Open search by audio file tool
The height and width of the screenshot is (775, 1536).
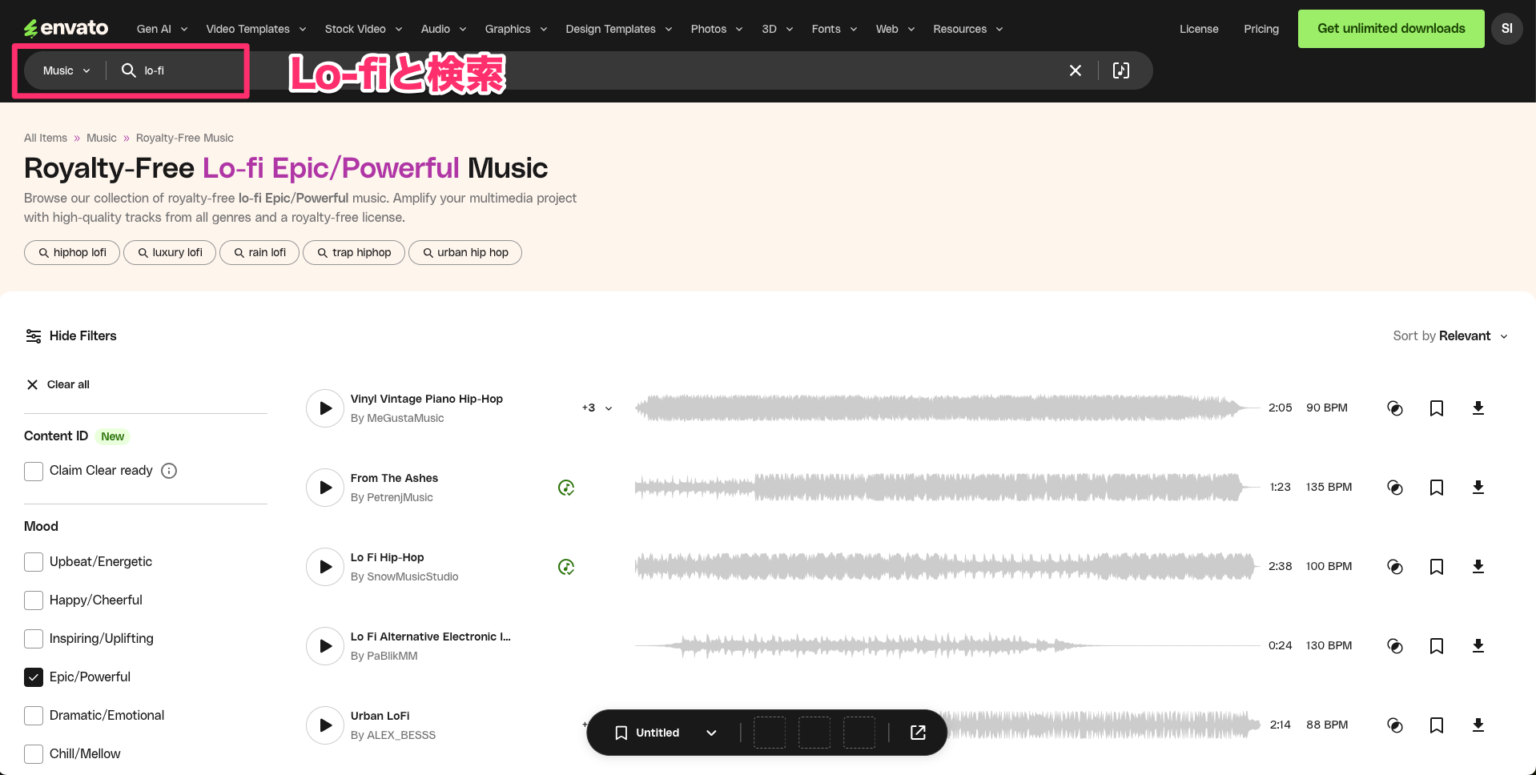pos(1120,70)
